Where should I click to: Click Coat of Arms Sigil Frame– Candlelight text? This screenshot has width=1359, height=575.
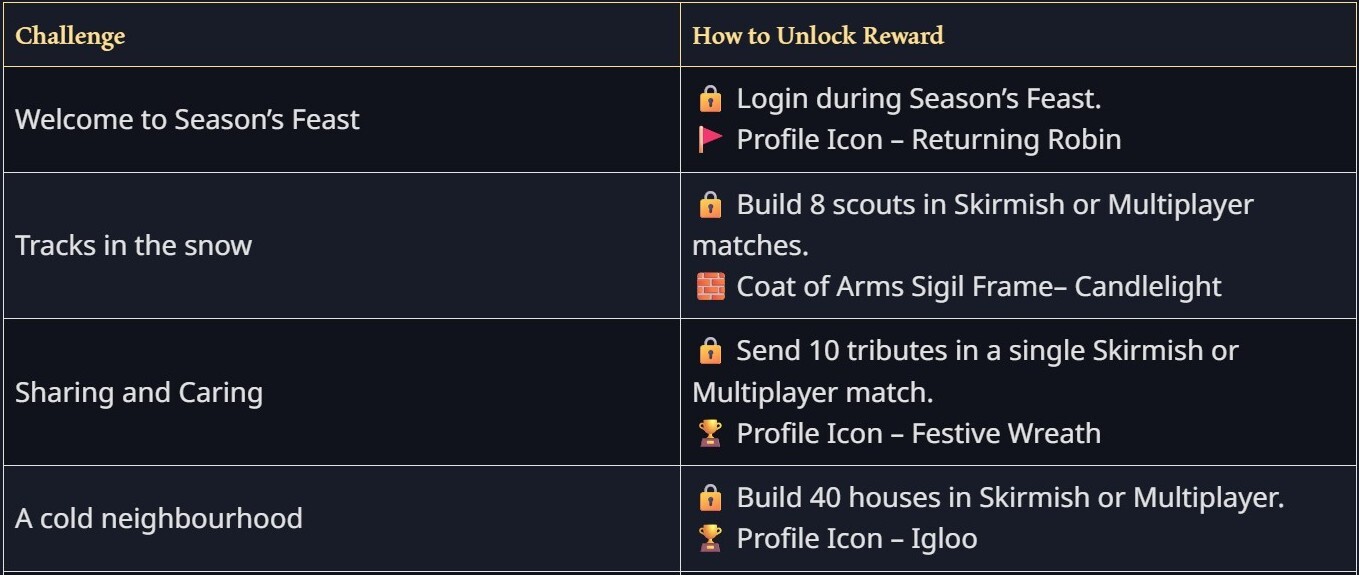(x=978, y=287)
